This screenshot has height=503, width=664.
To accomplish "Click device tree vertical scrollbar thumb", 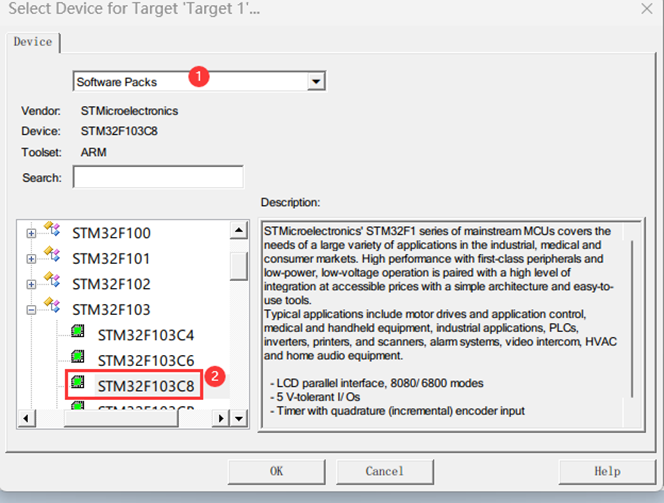I will tap(239, 266).
